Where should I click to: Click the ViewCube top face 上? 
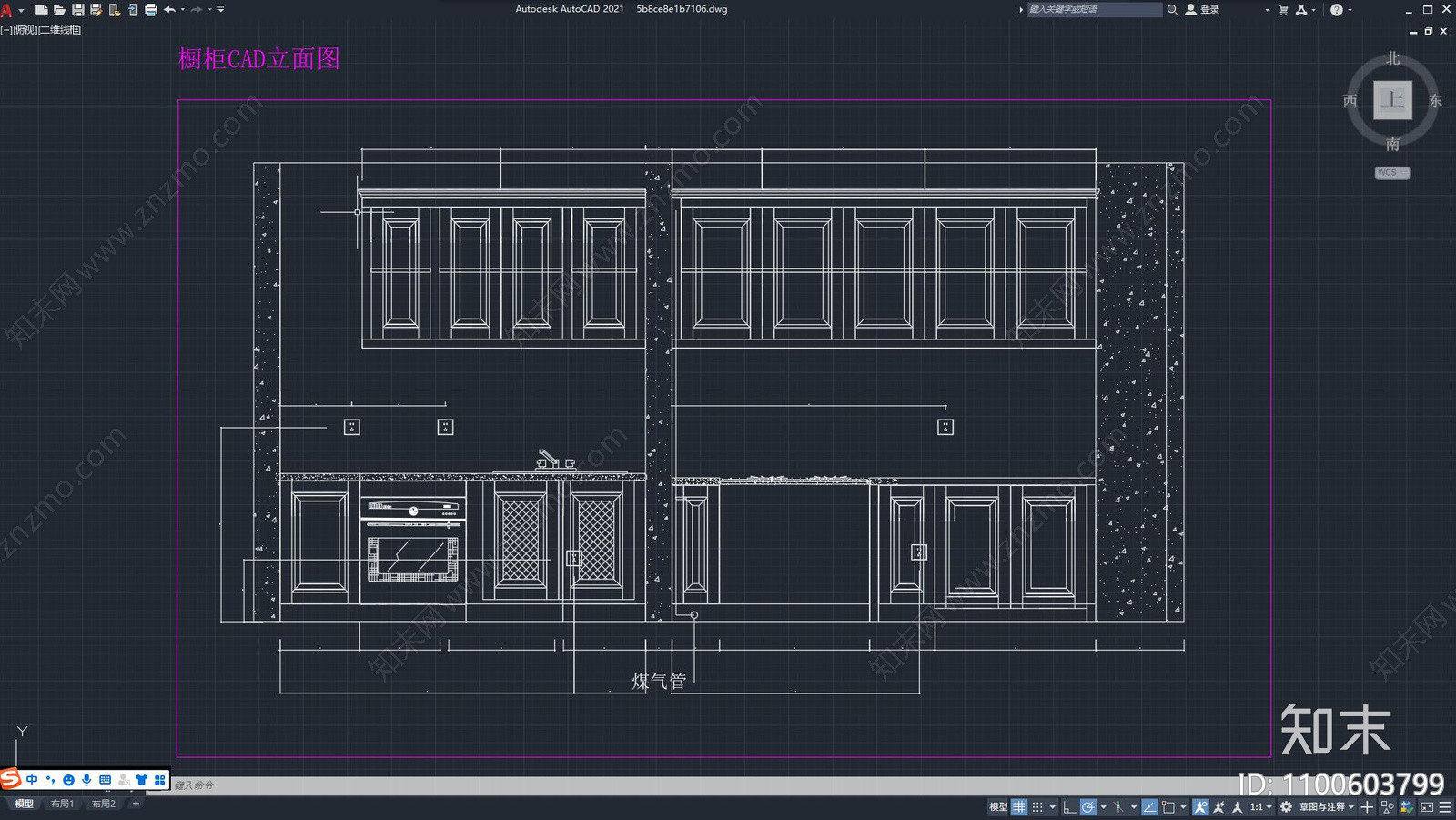(1392, 100)
